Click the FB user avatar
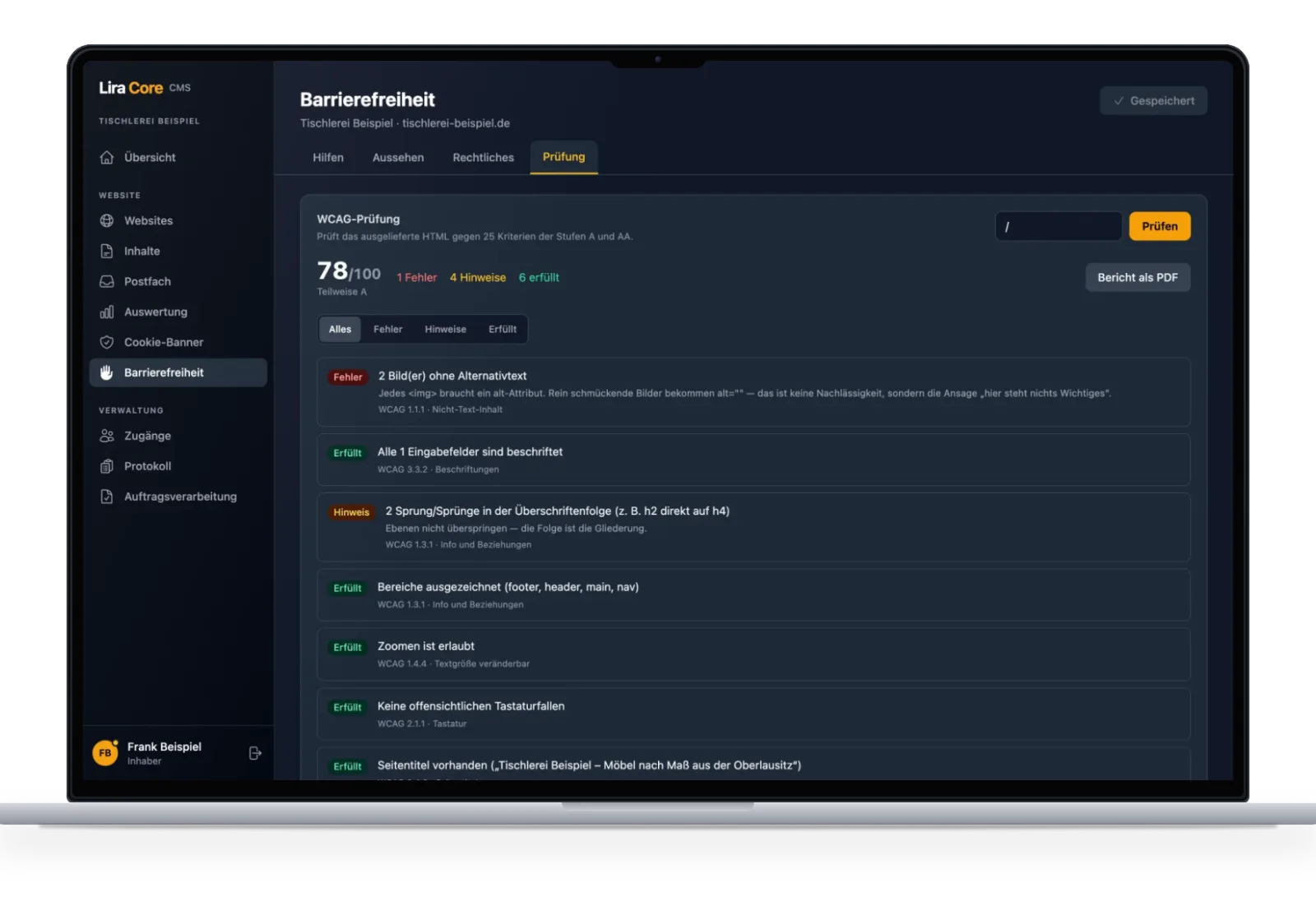Viewport: 1316px width, 906px height. pos(105,752)
